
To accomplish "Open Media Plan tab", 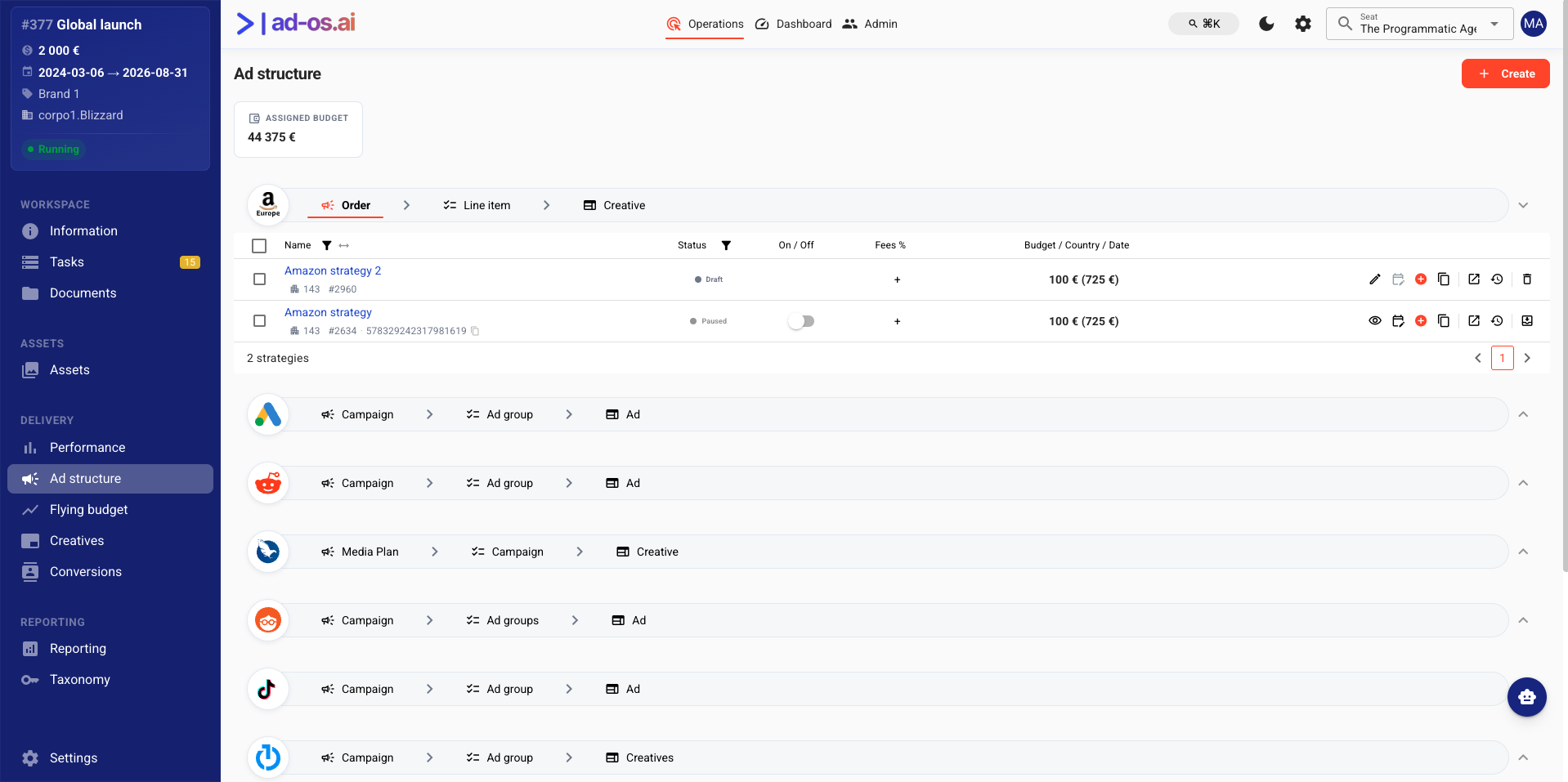I will tap(360, 552).
